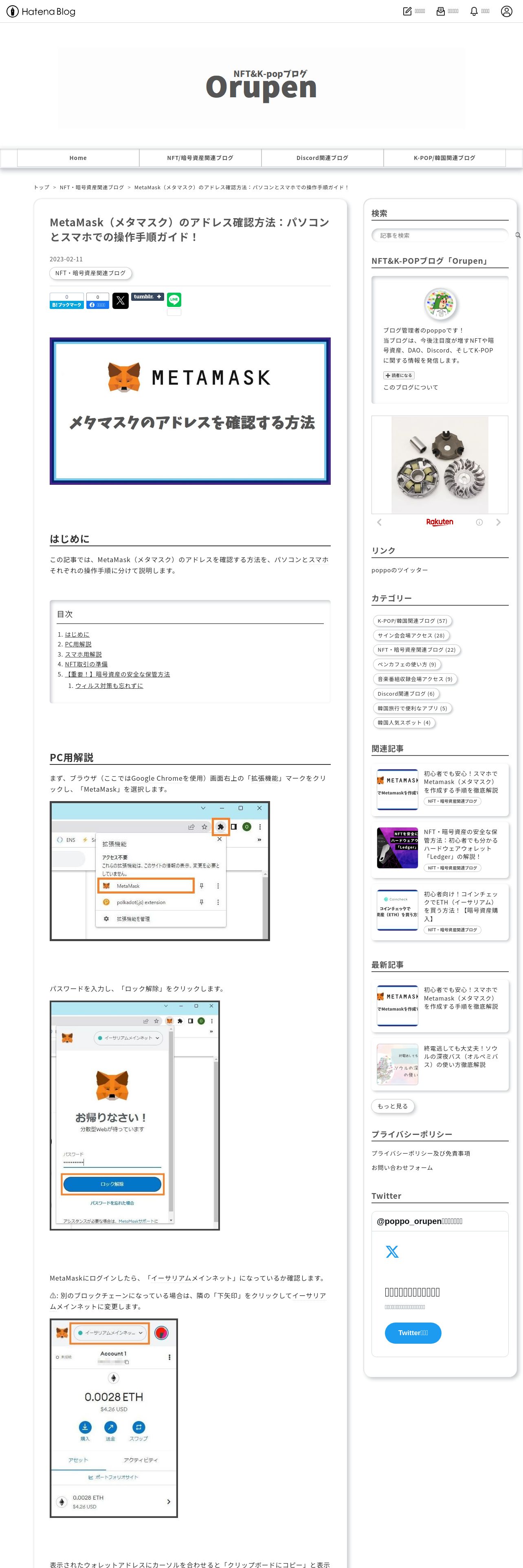
Task: Click the Orupen blog title banner
Action: pos(261,87)
